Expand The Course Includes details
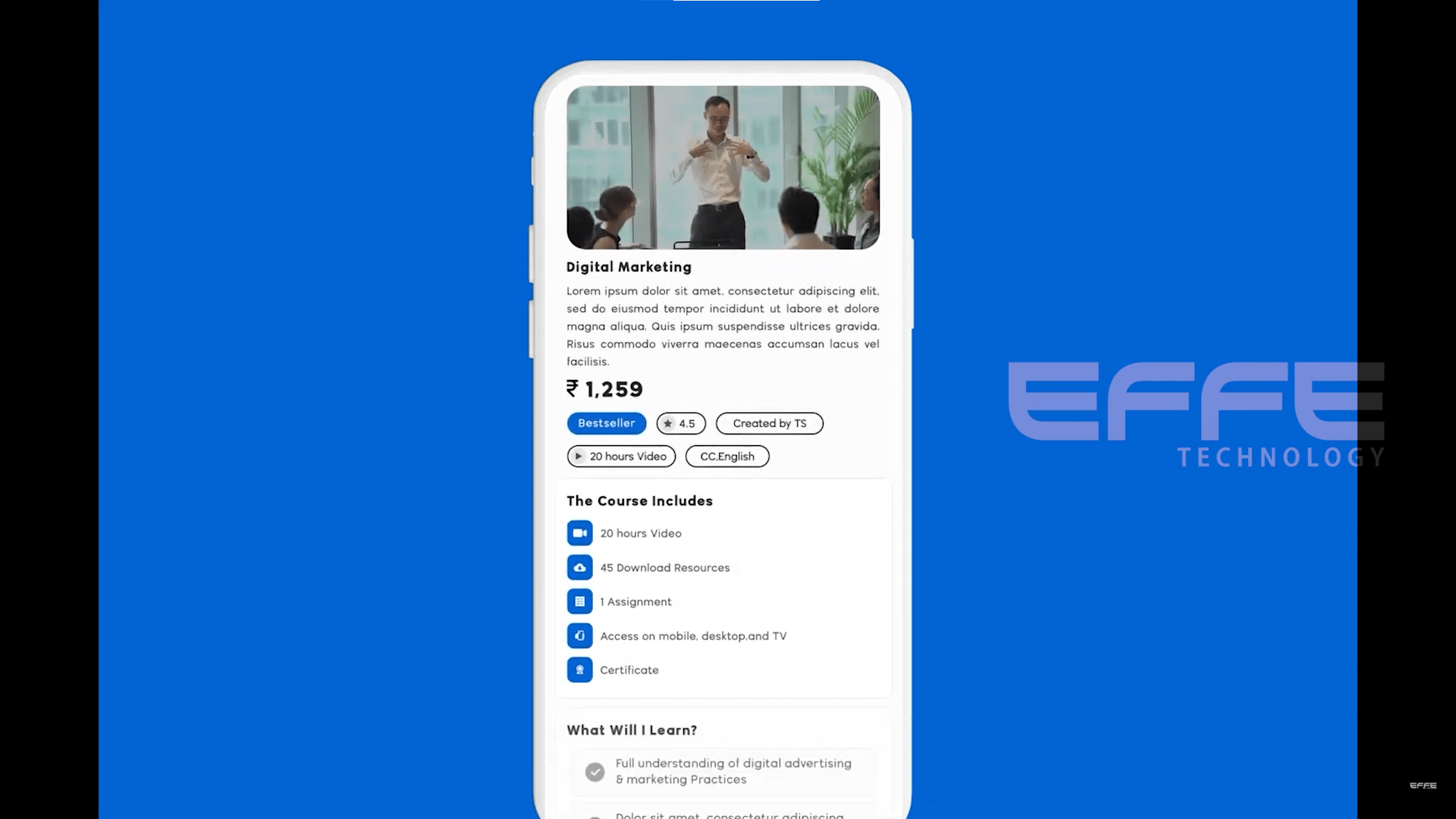This screenshot has width=1456, height=819. tap(639, 500)
